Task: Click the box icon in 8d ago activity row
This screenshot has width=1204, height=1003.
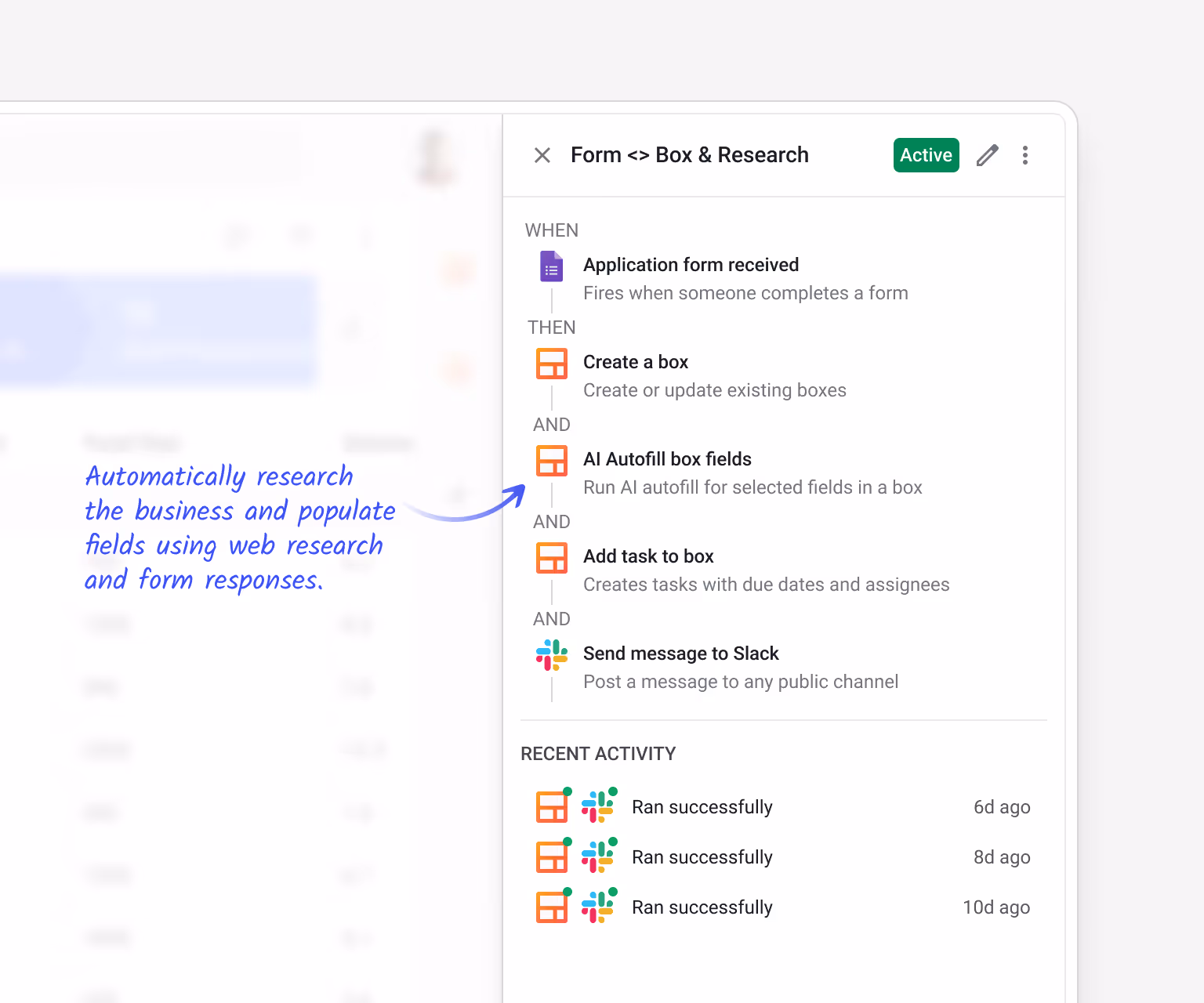Action: click(552, 857)
